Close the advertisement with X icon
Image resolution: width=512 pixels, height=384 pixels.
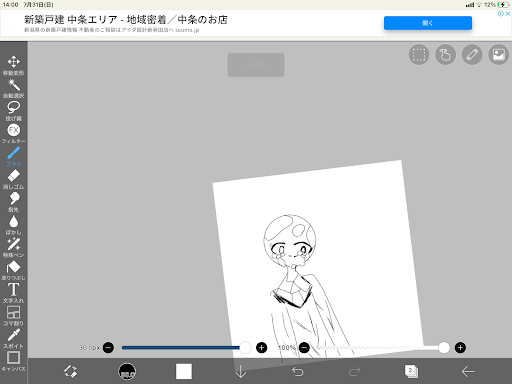[x=508, y=14]
